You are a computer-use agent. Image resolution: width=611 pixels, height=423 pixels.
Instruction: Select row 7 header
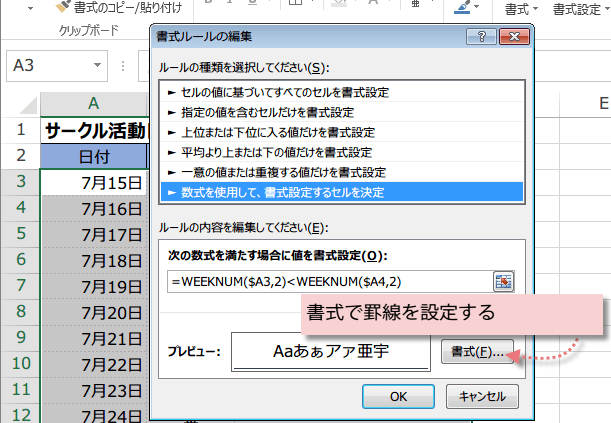point(21,286)
